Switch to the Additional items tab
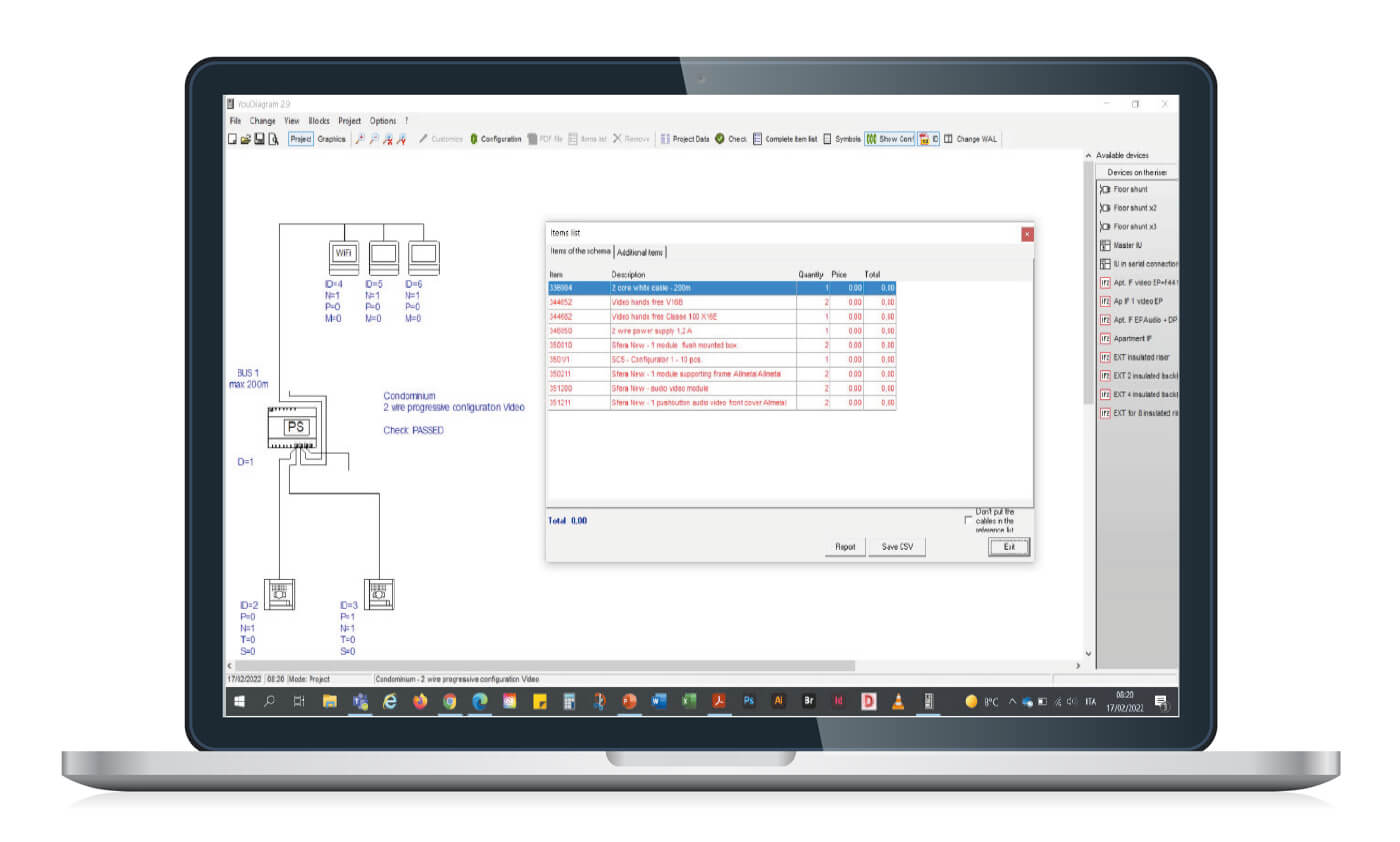Image resolution: width=1400 pixels, height=842 pixels. coord(640,252)
